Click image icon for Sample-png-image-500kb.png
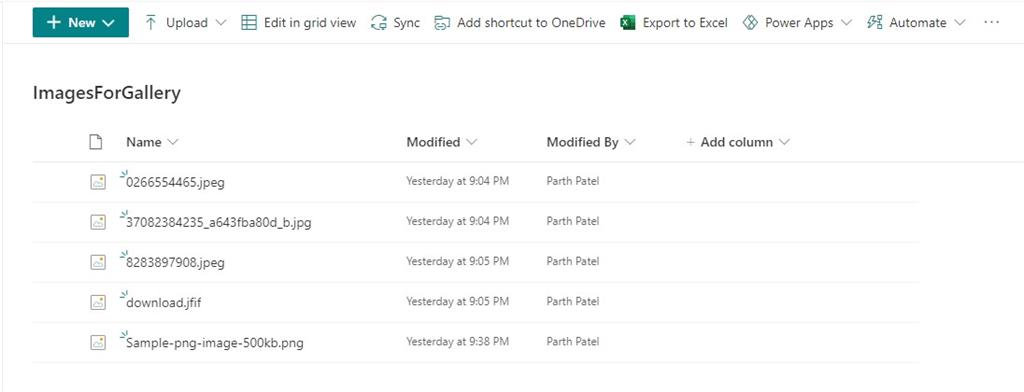 (98, 342)
